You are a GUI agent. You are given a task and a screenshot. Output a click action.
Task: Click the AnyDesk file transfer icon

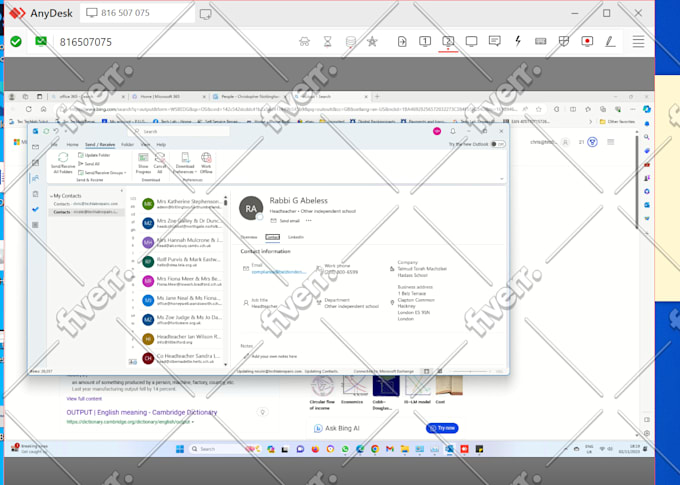tap(402, 41)
